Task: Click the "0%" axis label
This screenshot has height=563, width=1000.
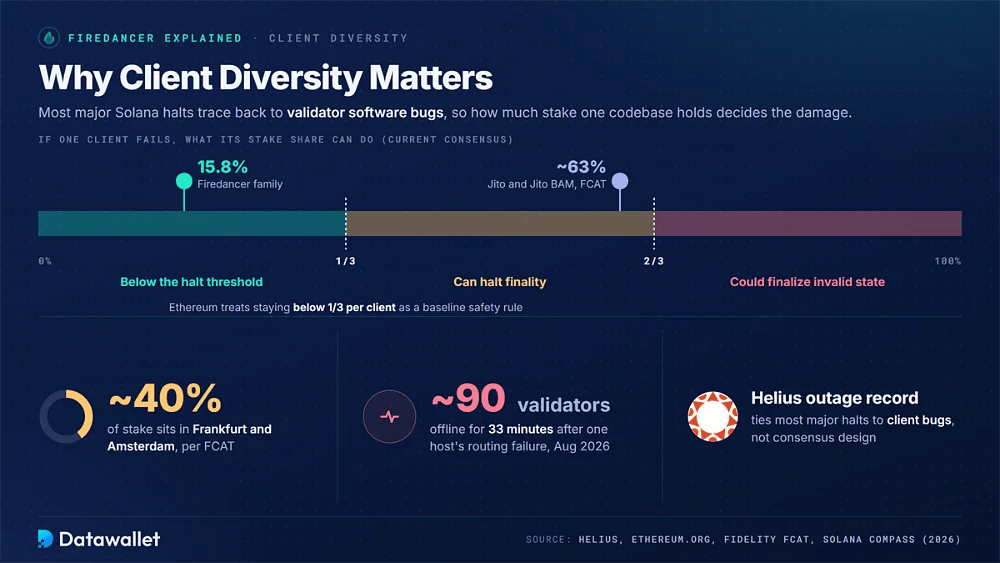Action: (45, 261)
